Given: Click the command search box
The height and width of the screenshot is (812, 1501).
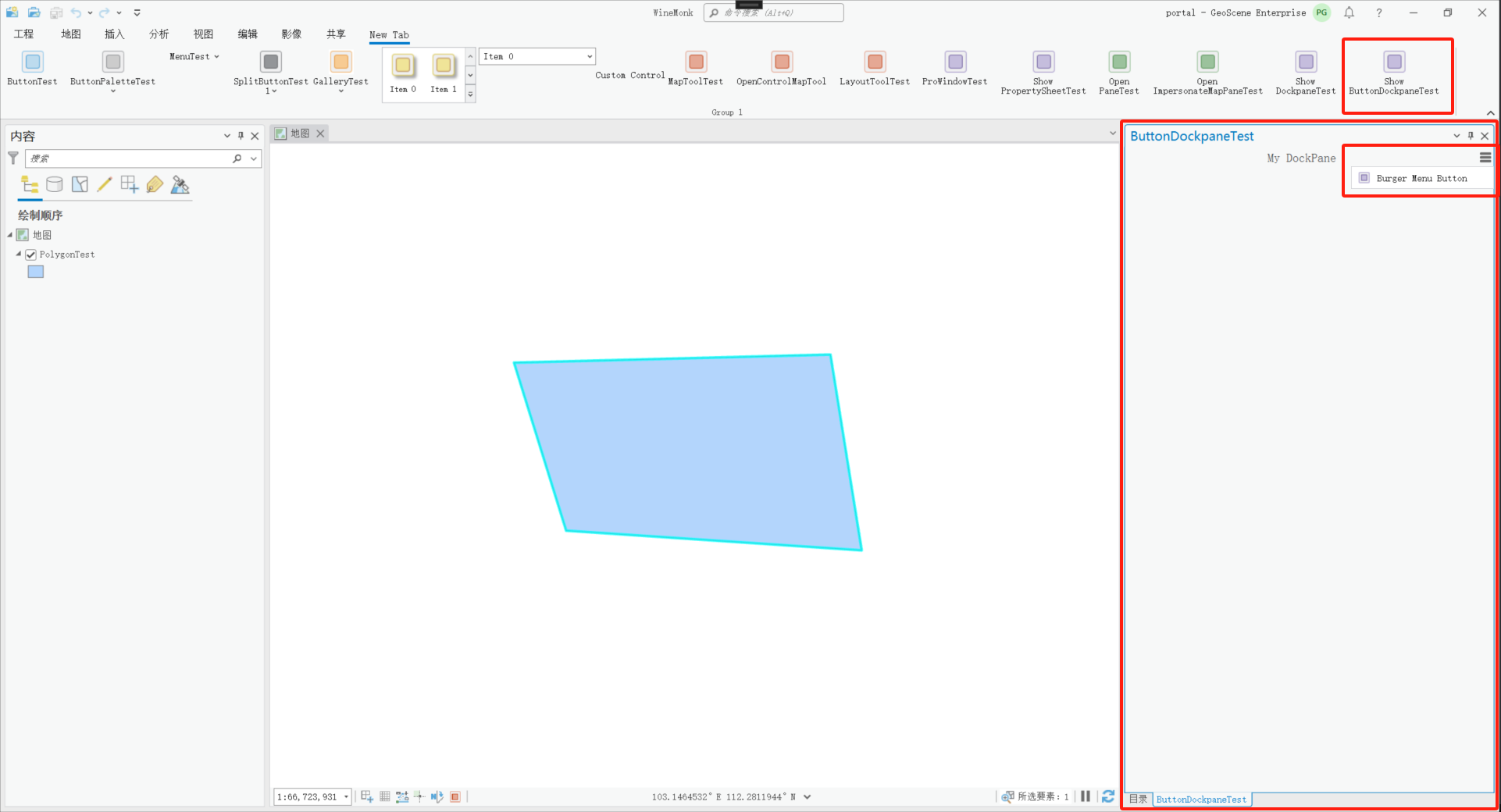Looking at the screenshot, I should point(773,12).
